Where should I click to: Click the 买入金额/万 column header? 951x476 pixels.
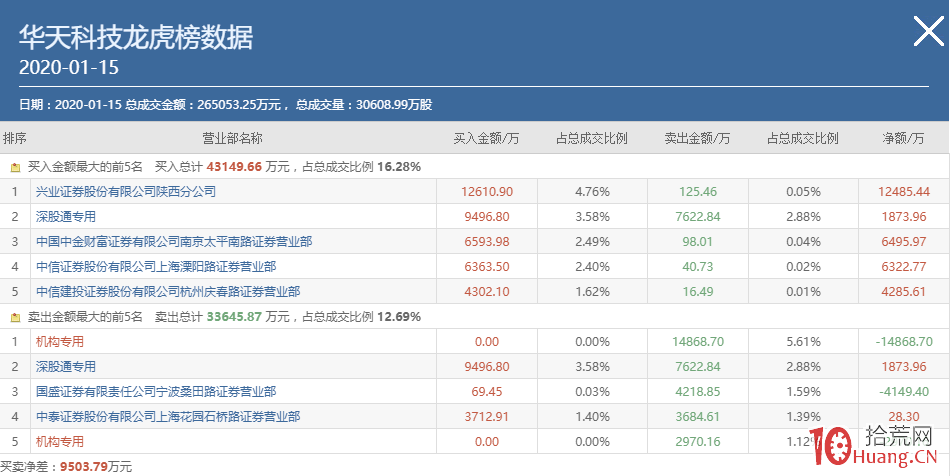(486, 138)
